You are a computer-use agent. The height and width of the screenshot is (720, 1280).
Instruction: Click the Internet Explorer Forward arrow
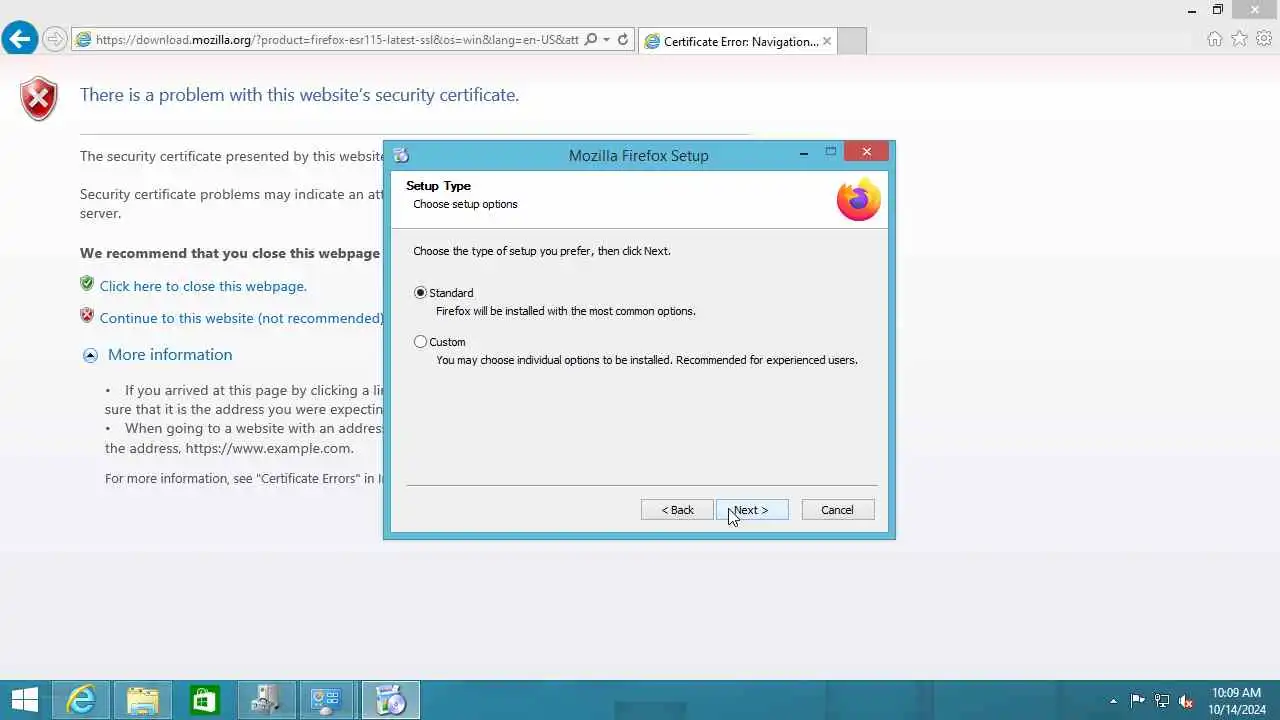tap(55, 40)
